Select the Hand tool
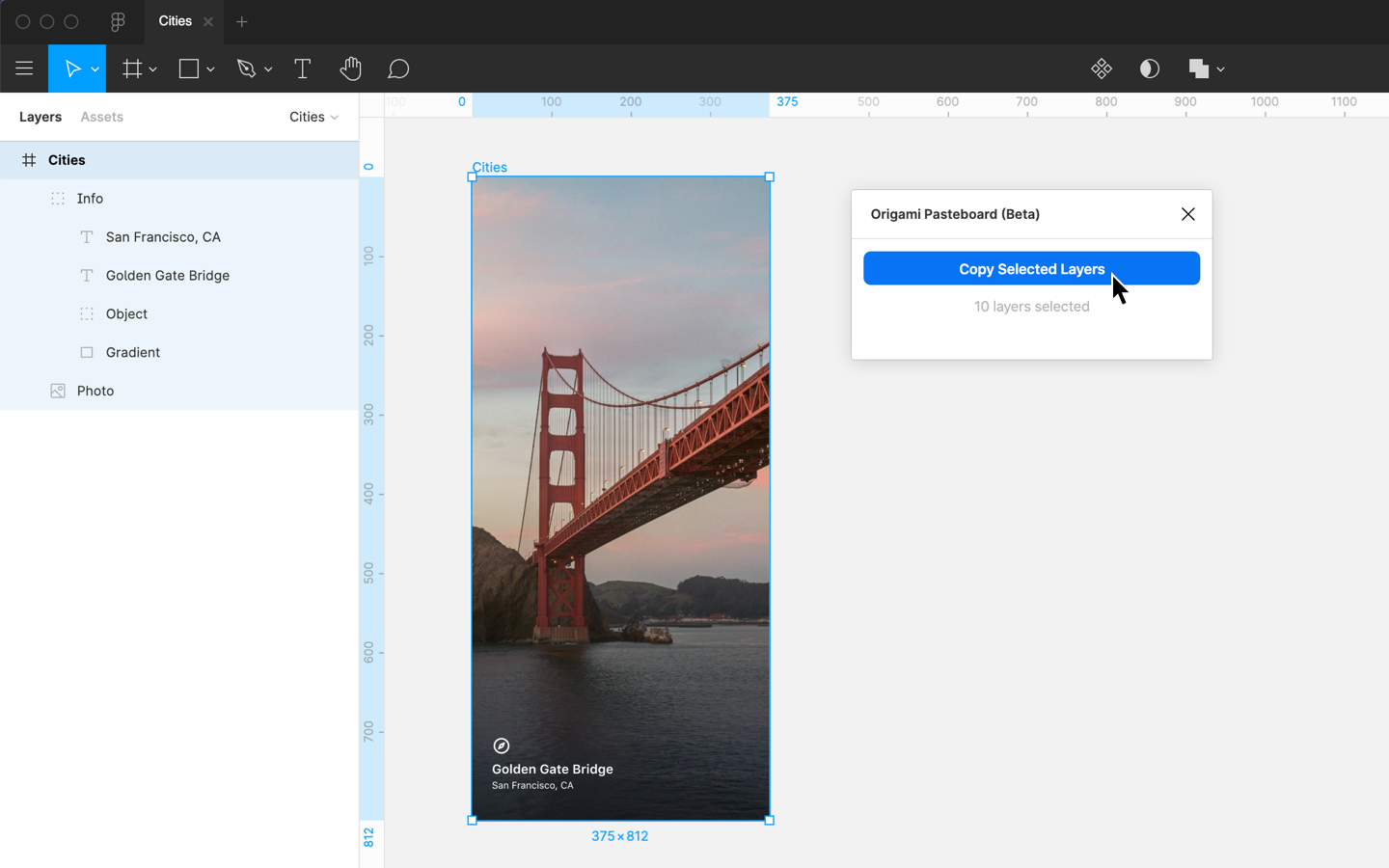 tap(350, 68)
